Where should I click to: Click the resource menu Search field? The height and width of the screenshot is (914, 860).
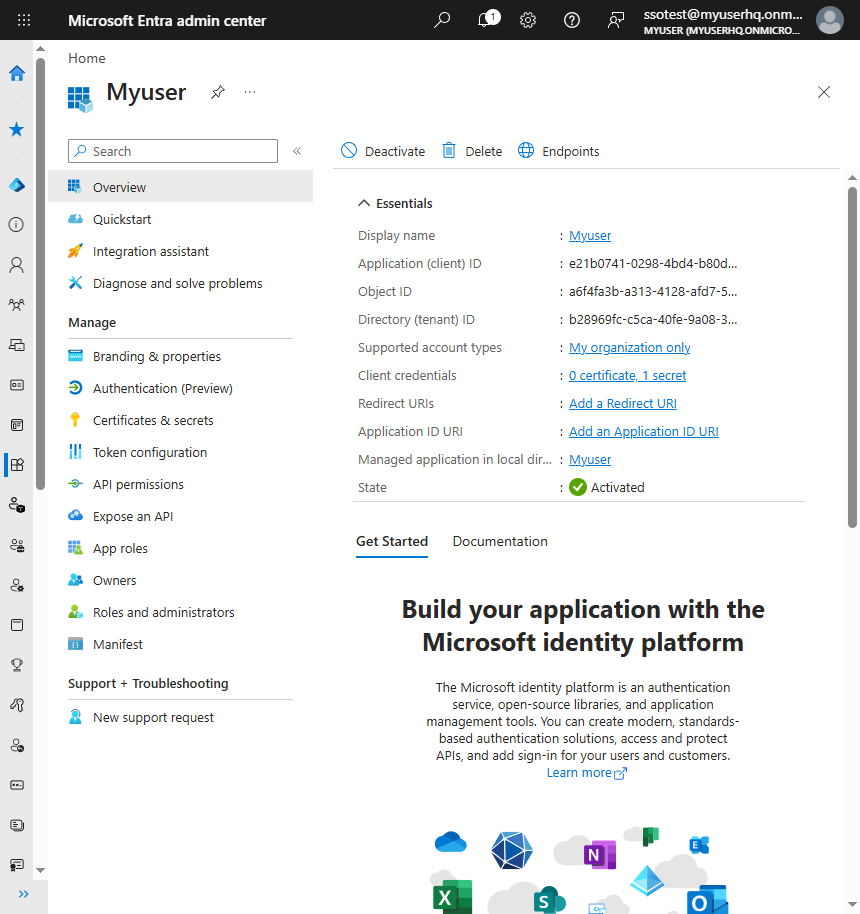[173, 151]
